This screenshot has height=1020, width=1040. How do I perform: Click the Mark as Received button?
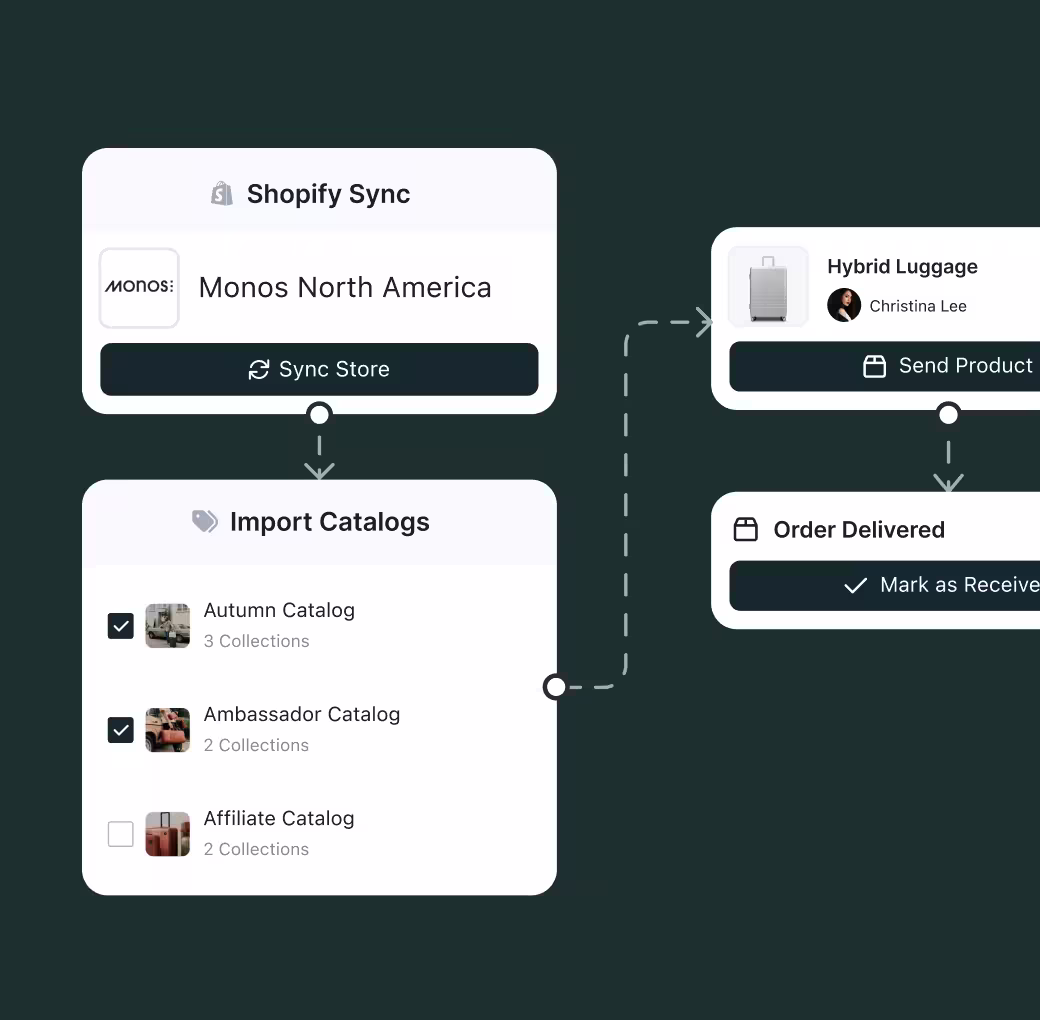click(x=885, y=586)
